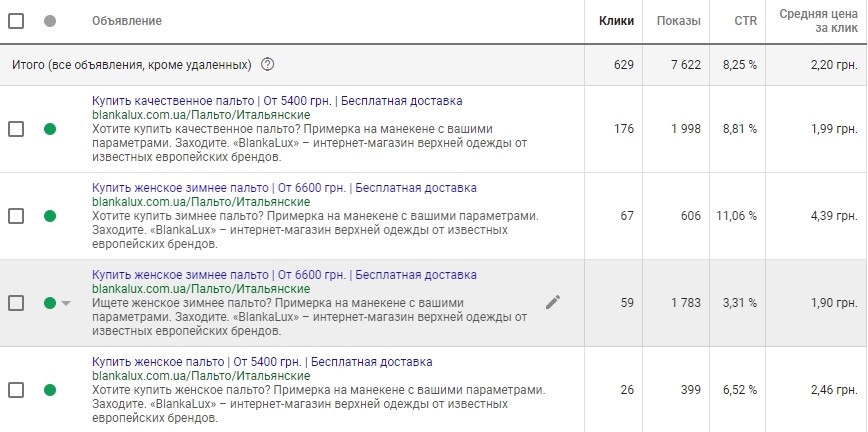868x432 pixels.
Task: Open the help question-mark icon beside Итого
Action: [x=267, y=65]
